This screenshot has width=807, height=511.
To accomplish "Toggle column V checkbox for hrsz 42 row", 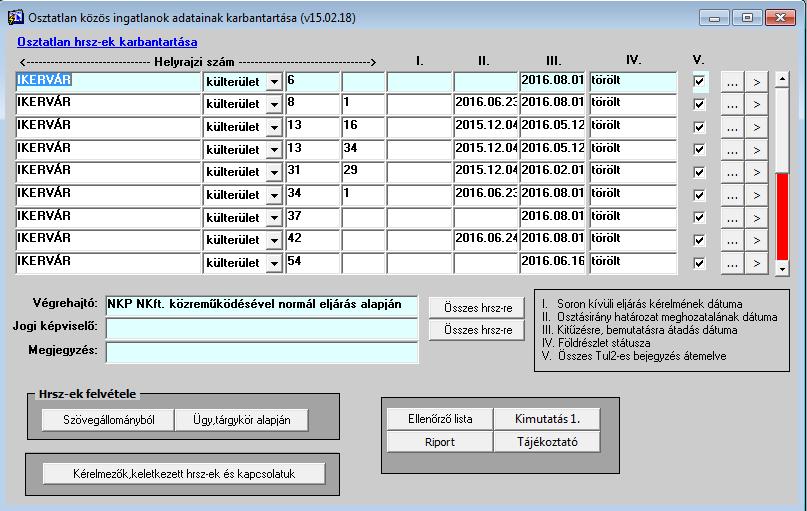I will pyautogui.click(x=699, y=240).
